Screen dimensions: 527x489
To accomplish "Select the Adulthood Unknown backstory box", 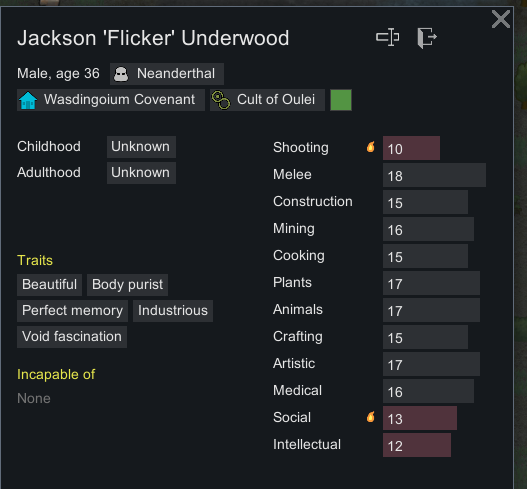I will [141, 173].
